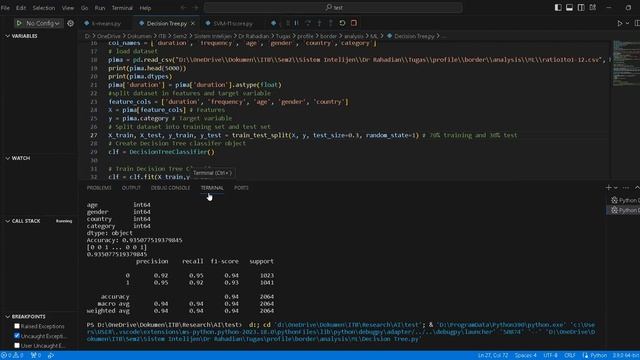Switch to the SVM-f1score.py tab

tap(233, 24)
